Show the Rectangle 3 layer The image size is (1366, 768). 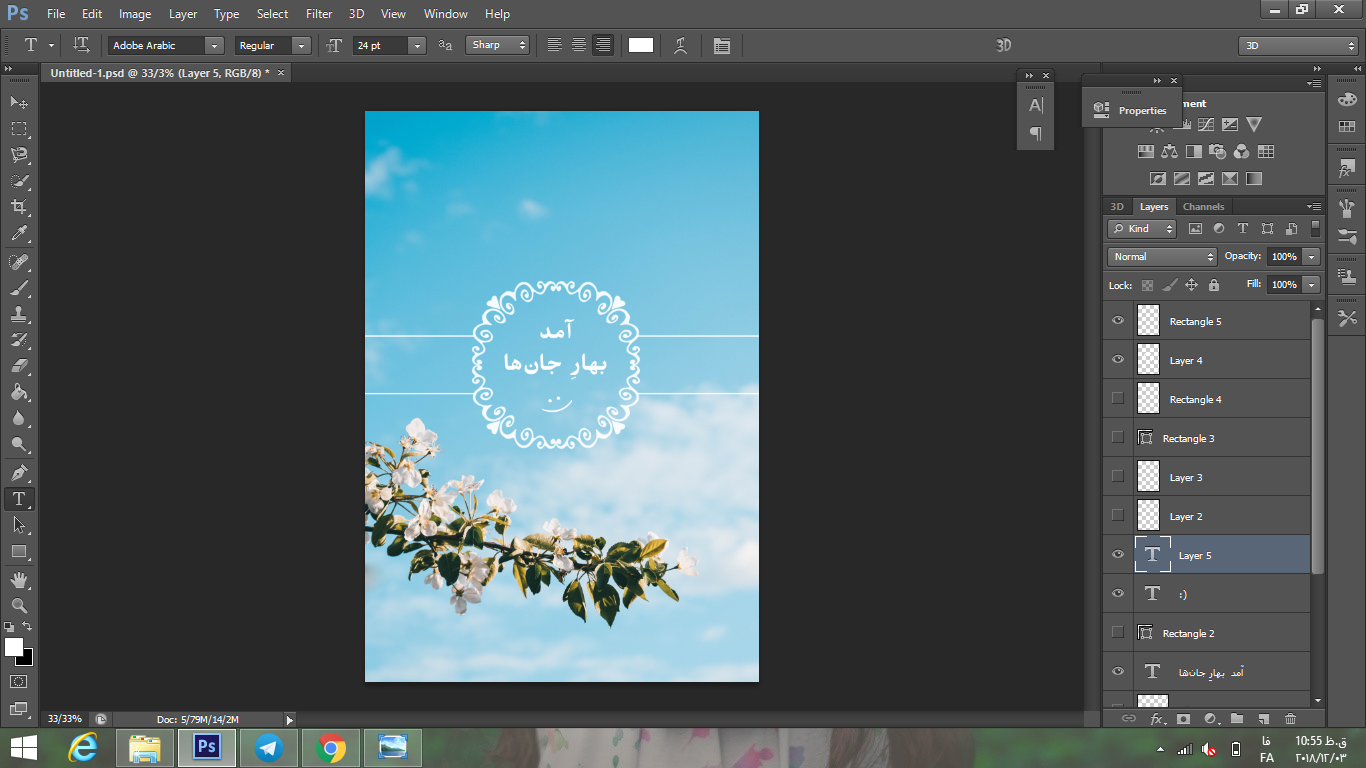pos(1118,437)
